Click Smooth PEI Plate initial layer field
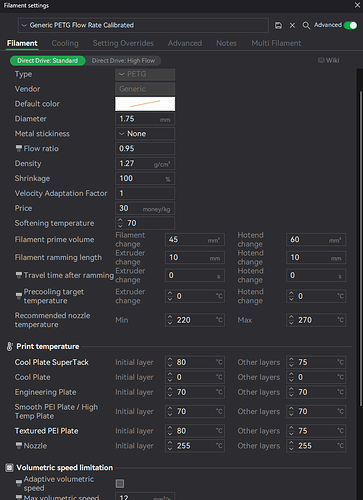This screenshot has width=363, height=500. coord(195,412)
